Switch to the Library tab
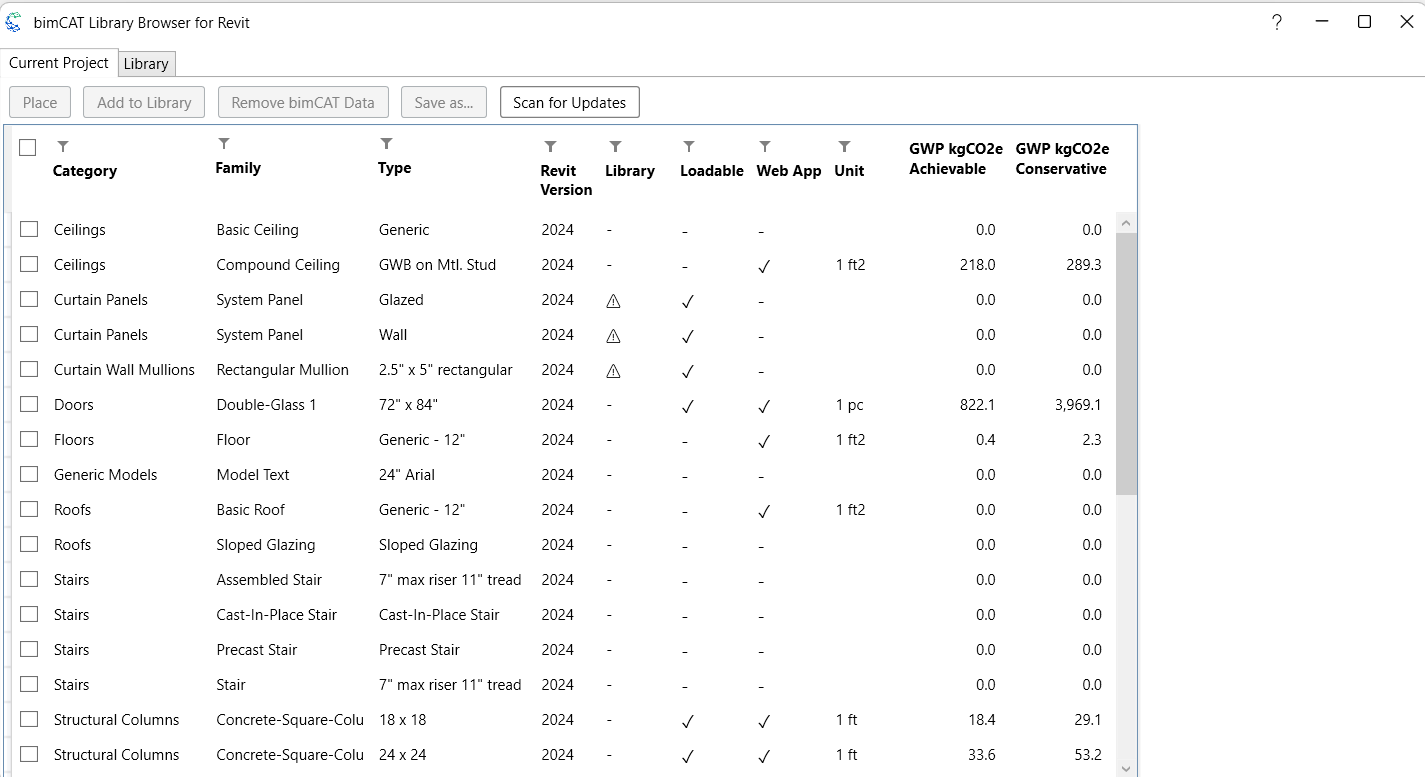Viewport: 1425px width, 777px height. [x=146, y=64]
